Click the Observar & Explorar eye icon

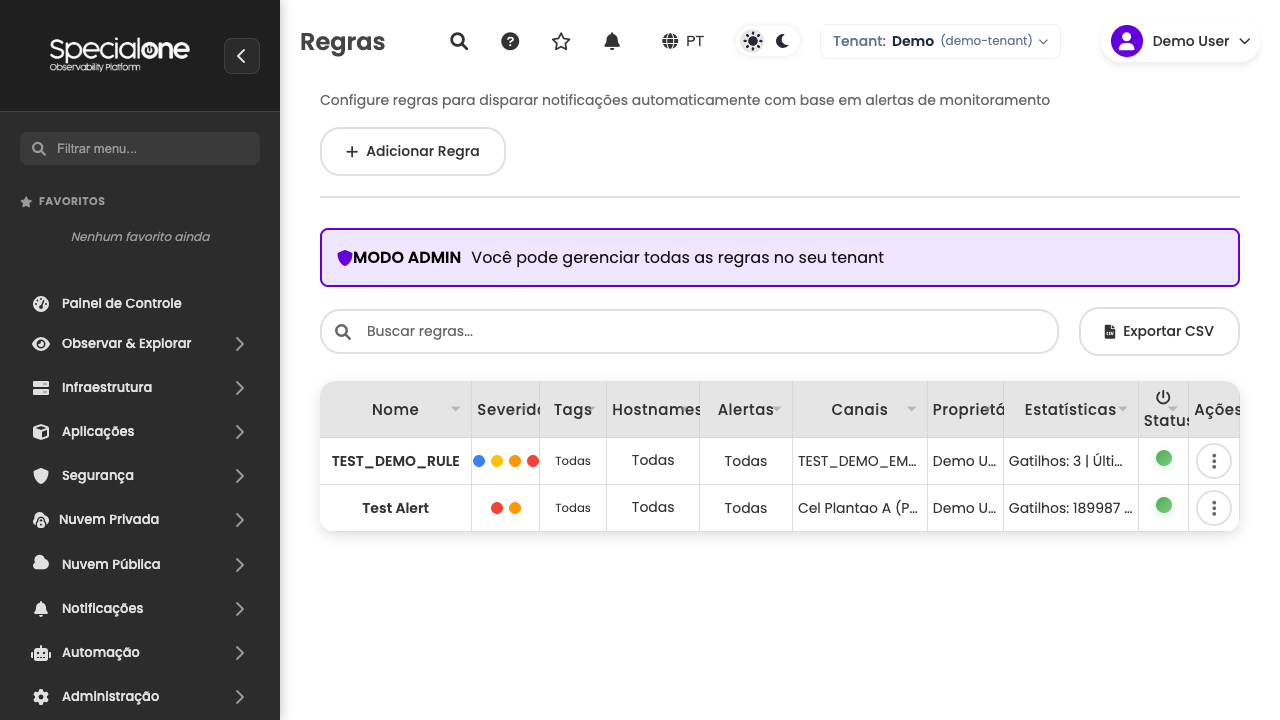(x=41, y=343)
